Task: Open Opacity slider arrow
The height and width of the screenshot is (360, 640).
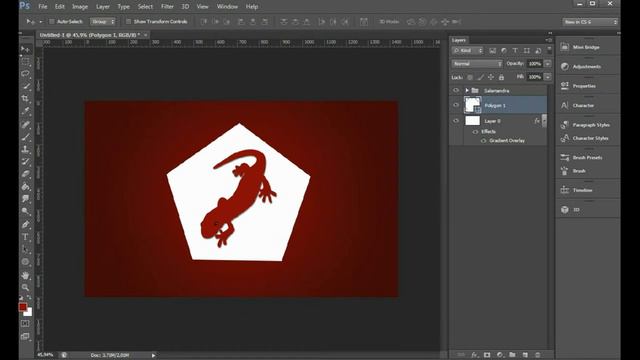Action: [x=547, y=64]
